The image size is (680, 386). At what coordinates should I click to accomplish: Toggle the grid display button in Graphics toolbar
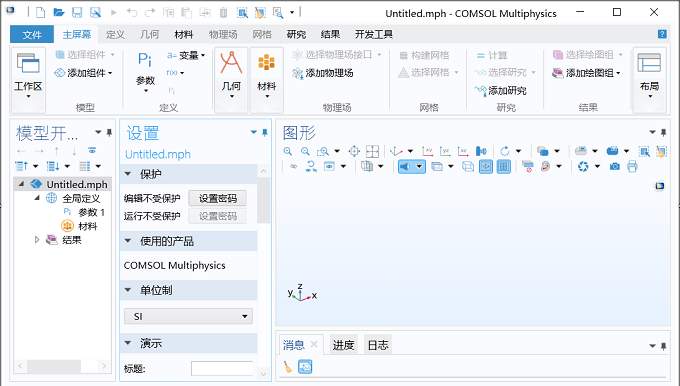(x=503, y=167)
